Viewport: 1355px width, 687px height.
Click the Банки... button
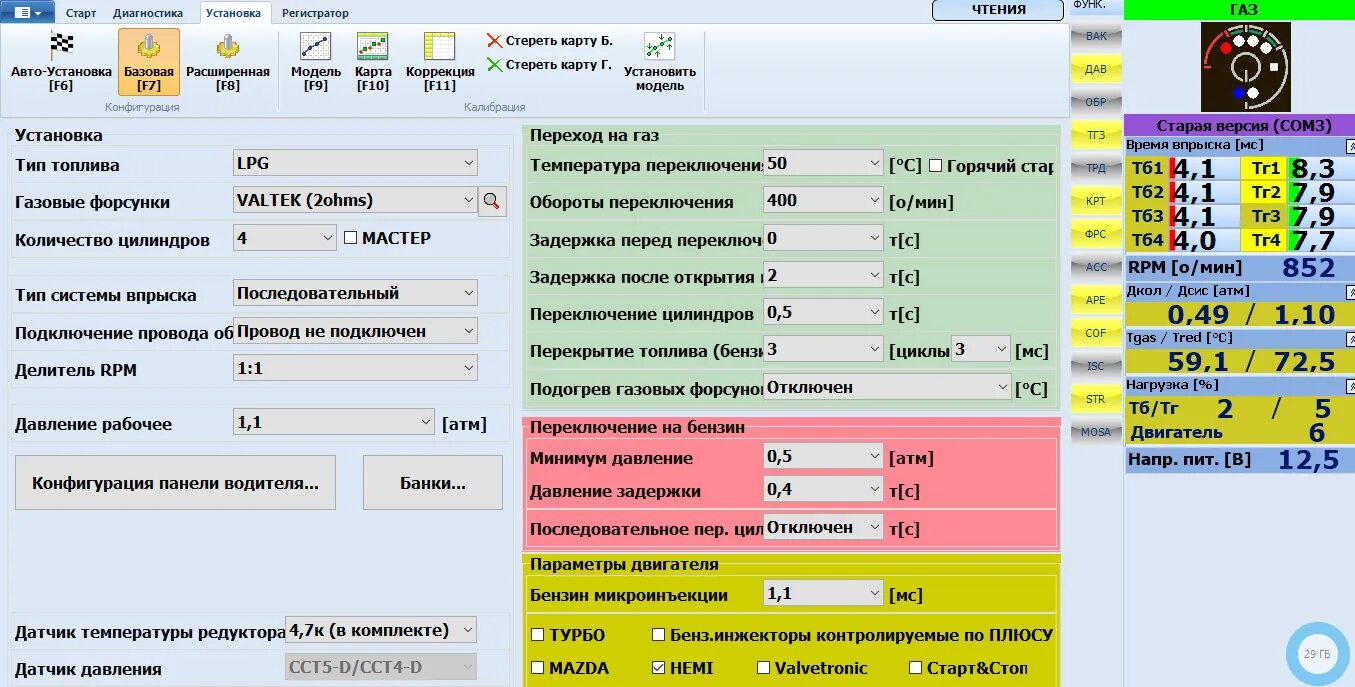[x=433, y=483]
